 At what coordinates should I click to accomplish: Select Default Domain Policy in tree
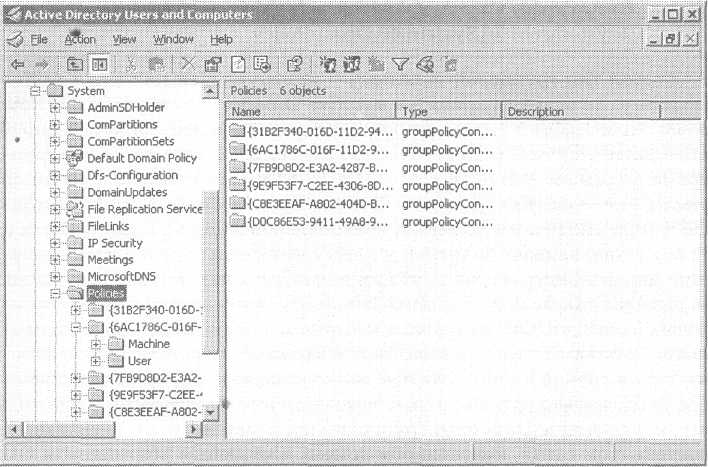142,158
